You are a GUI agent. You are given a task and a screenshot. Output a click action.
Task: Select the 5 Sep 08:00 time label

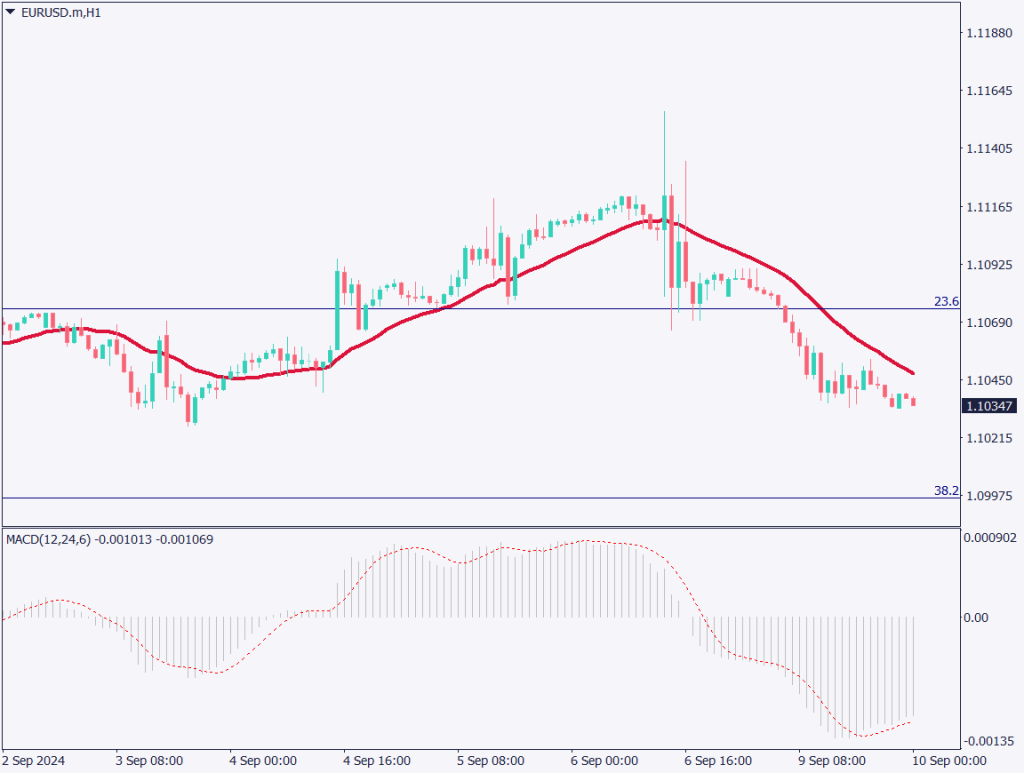pyautogui.click(x=490, y=761)
